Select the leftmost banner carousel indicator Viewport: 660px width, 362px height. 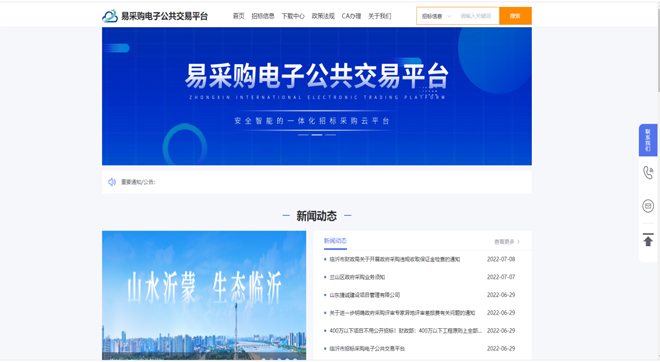tap(303, 135)
